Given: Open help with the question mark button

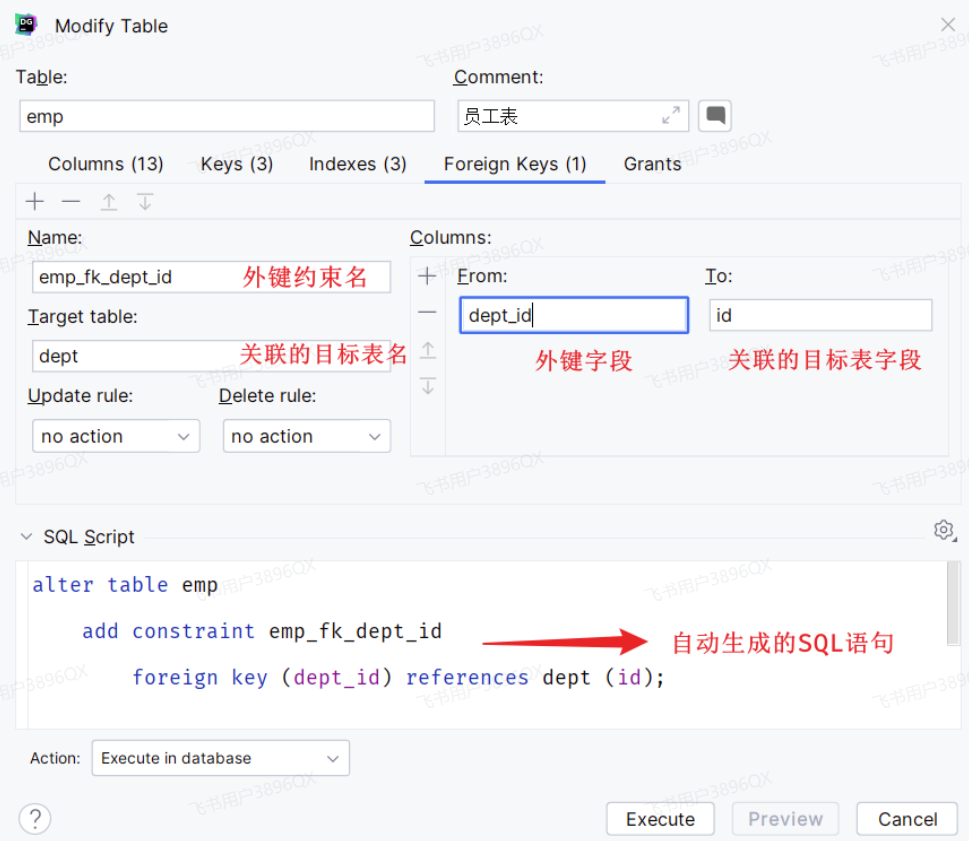Looking at the screenshot, I should coord(35,819).
